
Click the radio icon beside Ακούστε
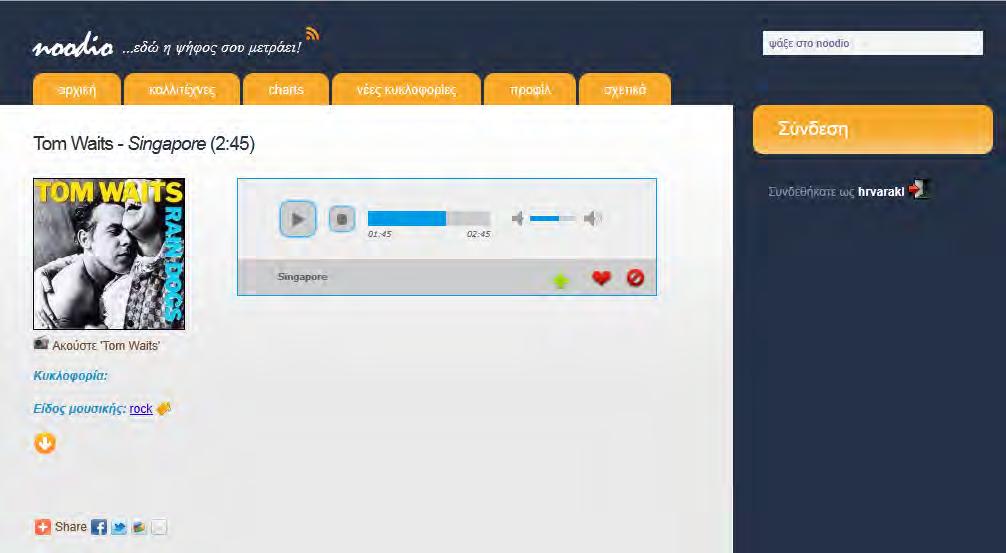(41, 344)
